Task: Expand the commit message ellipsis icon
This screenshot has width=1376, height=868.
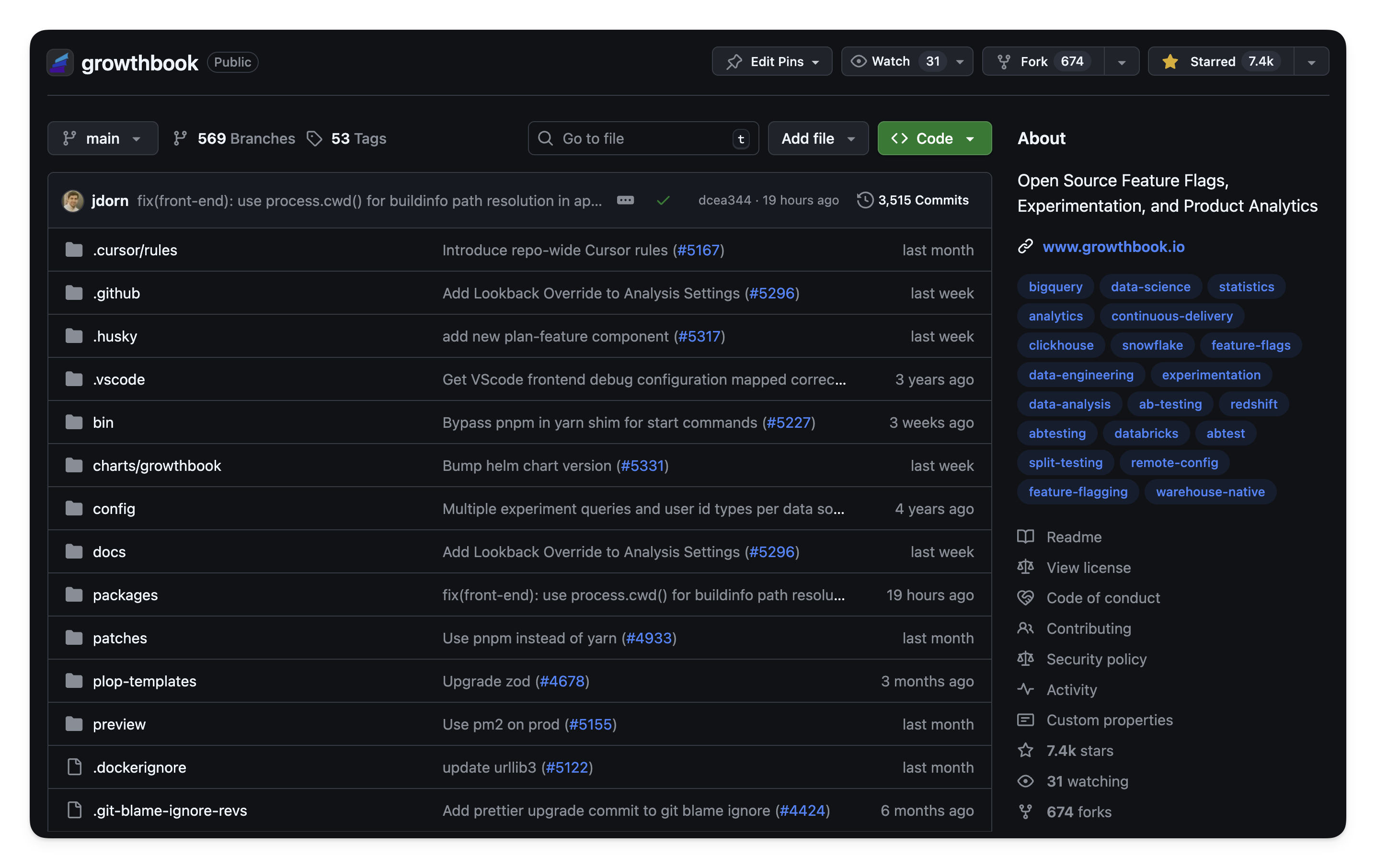Action: pos(625,201)
